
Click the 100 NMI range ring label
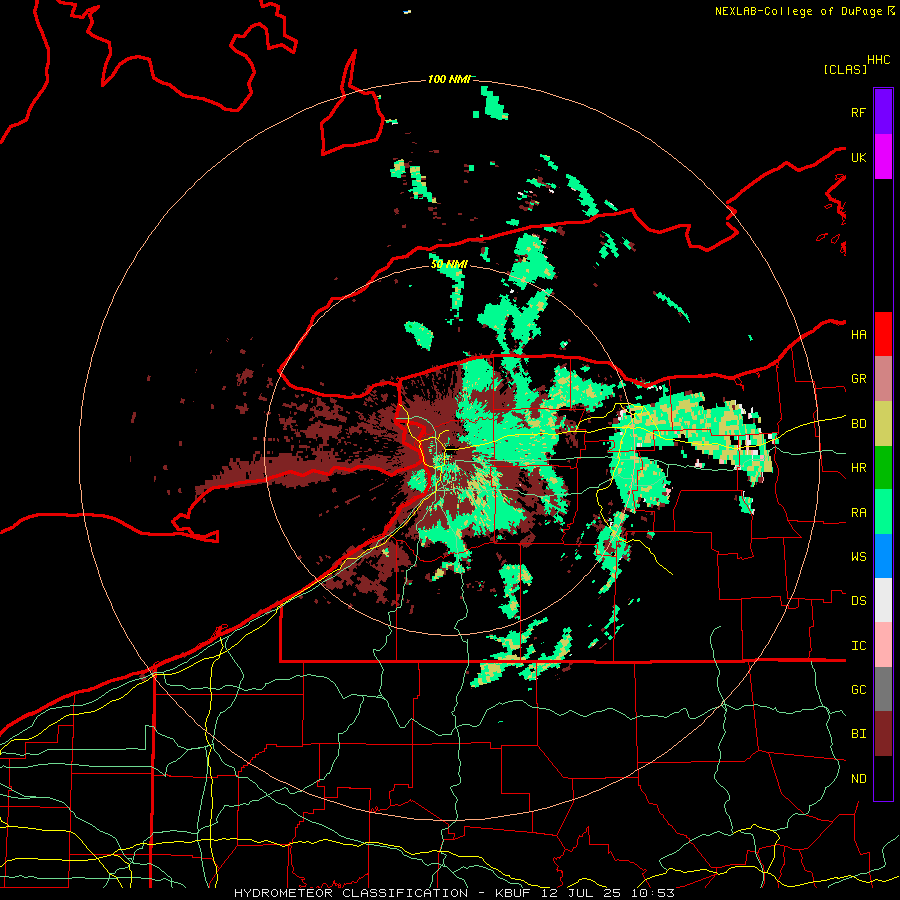[449, 79]
